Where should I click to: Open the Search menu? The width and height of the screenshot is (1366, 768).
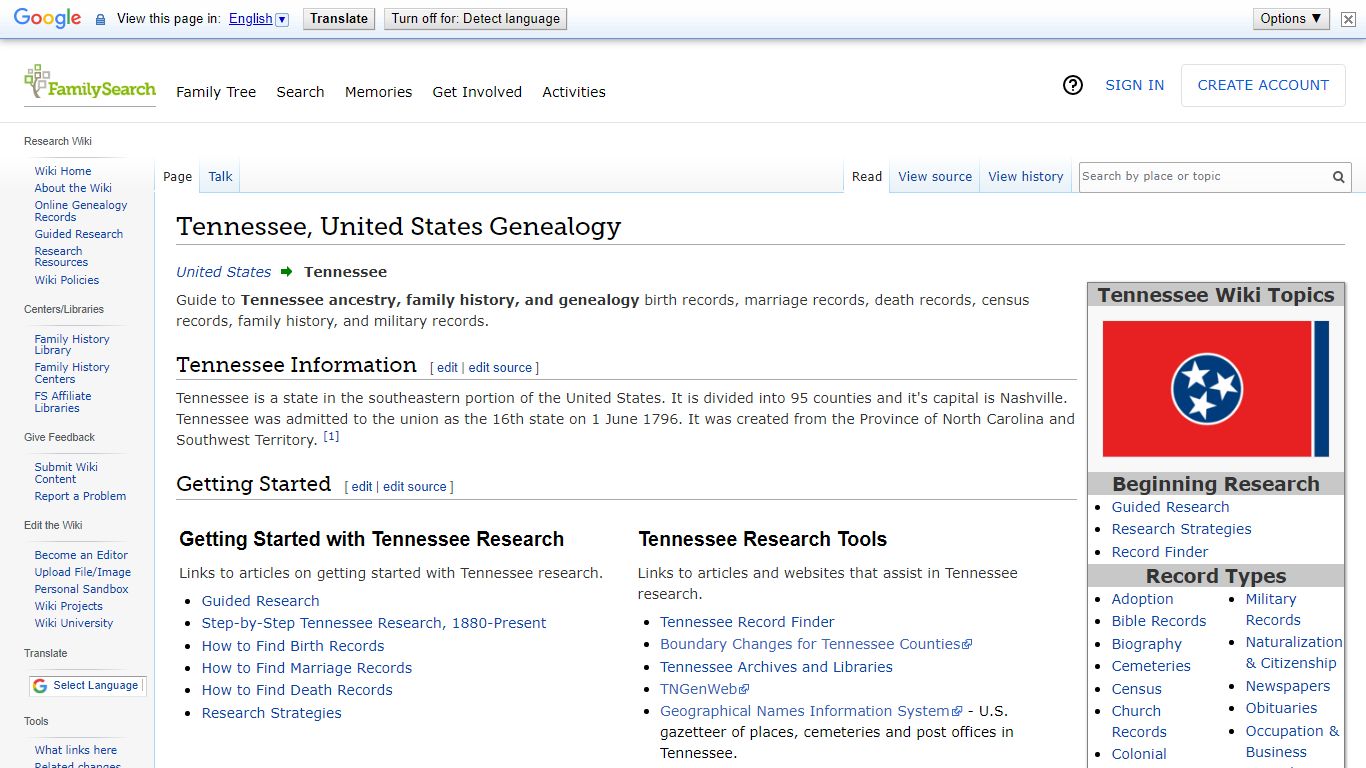pyautogui.click(x=300, y=92)
